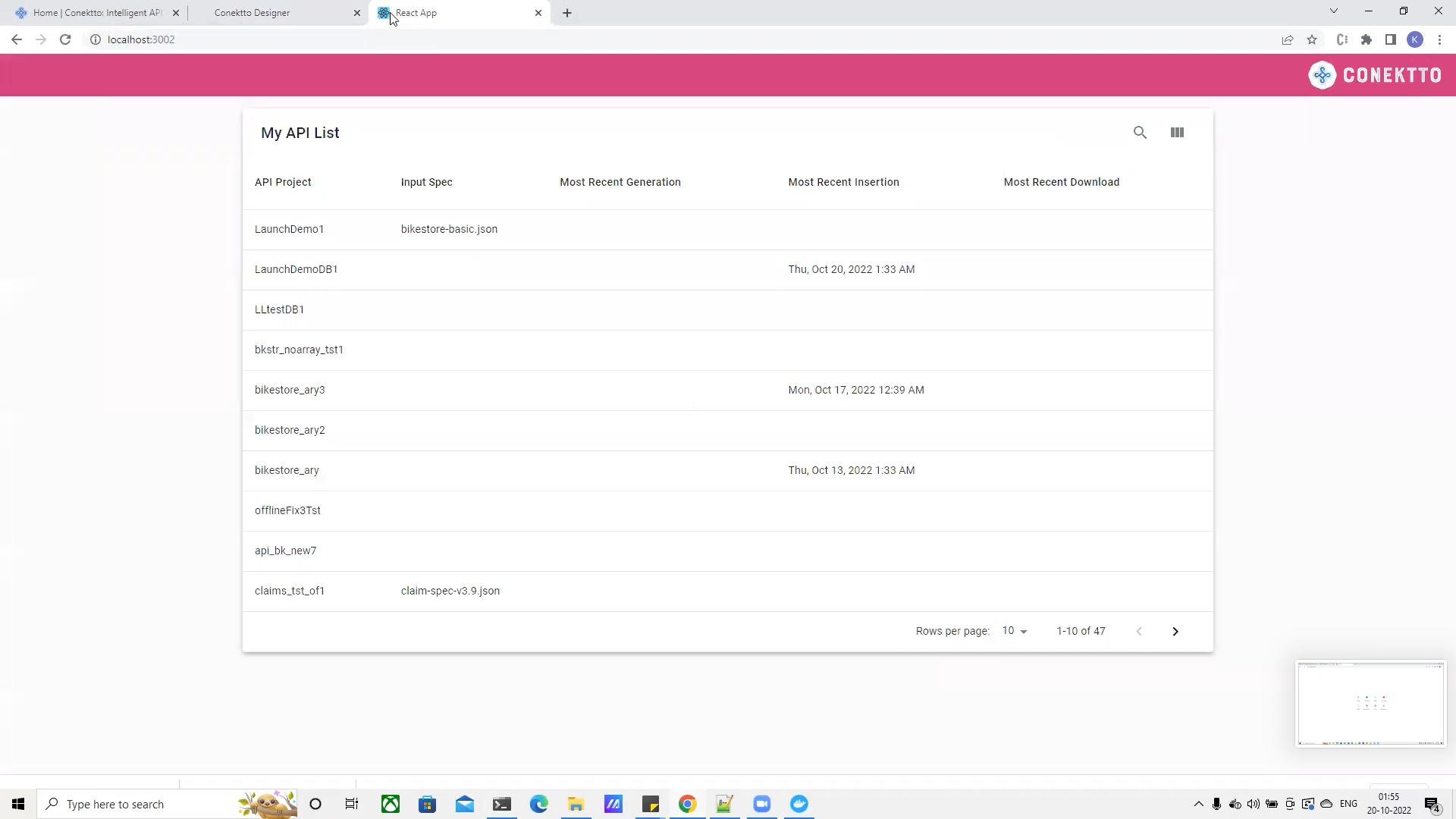Expand the rows per page dropdown
The image size is (1456, 819).
[x=1015, y=632]
